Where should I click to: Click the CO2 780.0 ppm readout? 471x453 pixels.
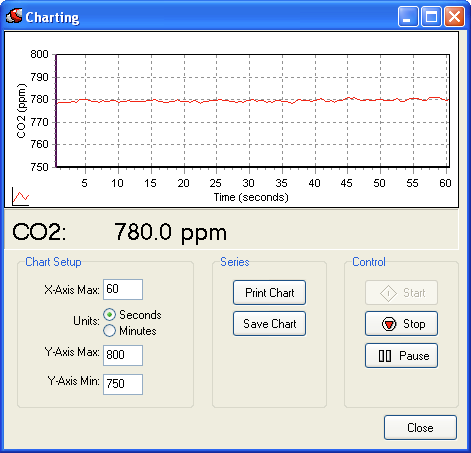pos(119,232)
